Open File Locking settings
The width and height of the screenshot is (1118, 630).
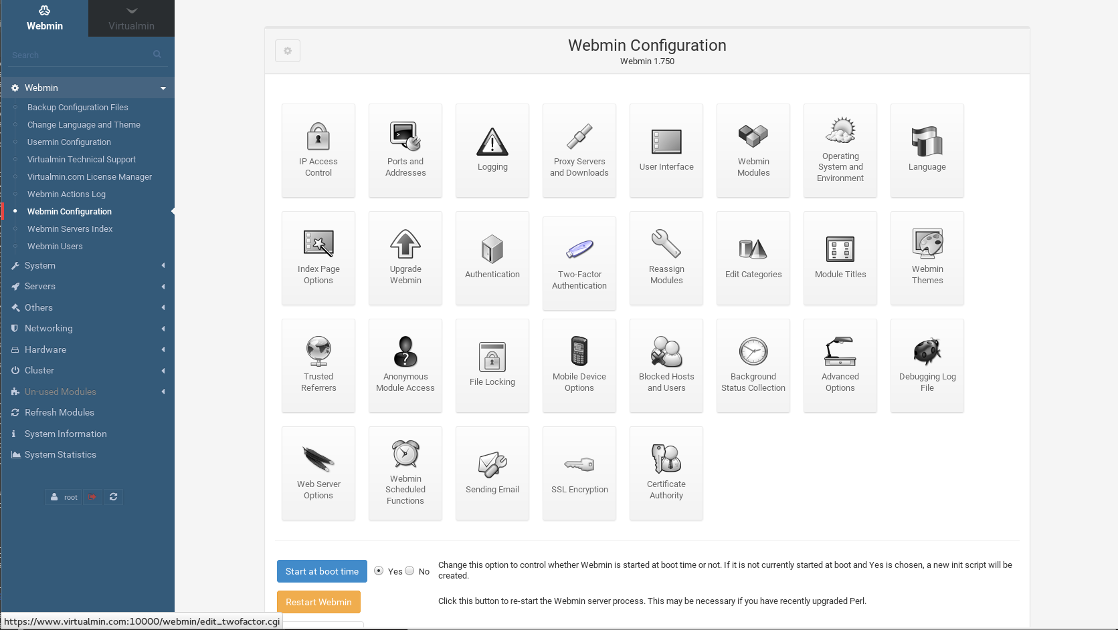(x=492, y=366)
